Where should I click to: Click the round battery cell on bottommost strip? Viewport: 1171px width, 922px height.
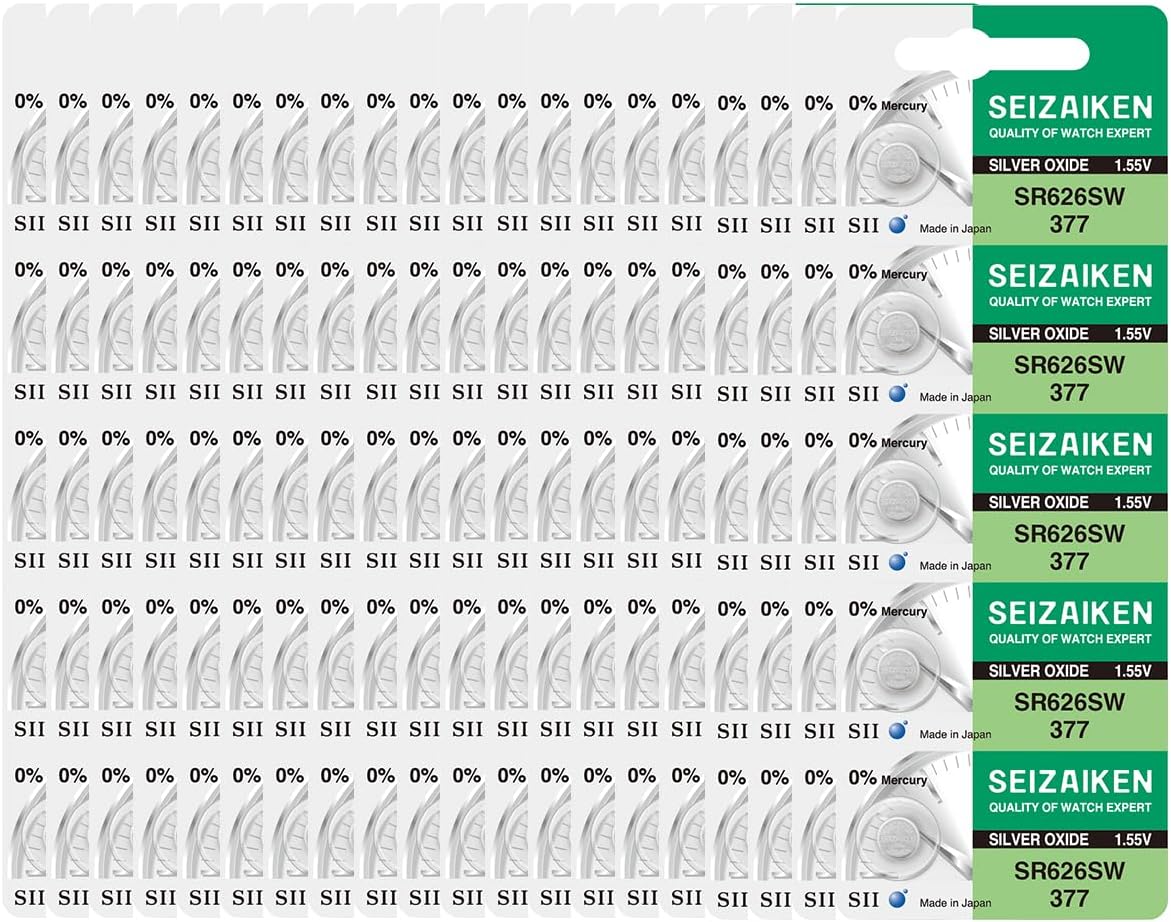pyautogui.click(x=896, y=837)
